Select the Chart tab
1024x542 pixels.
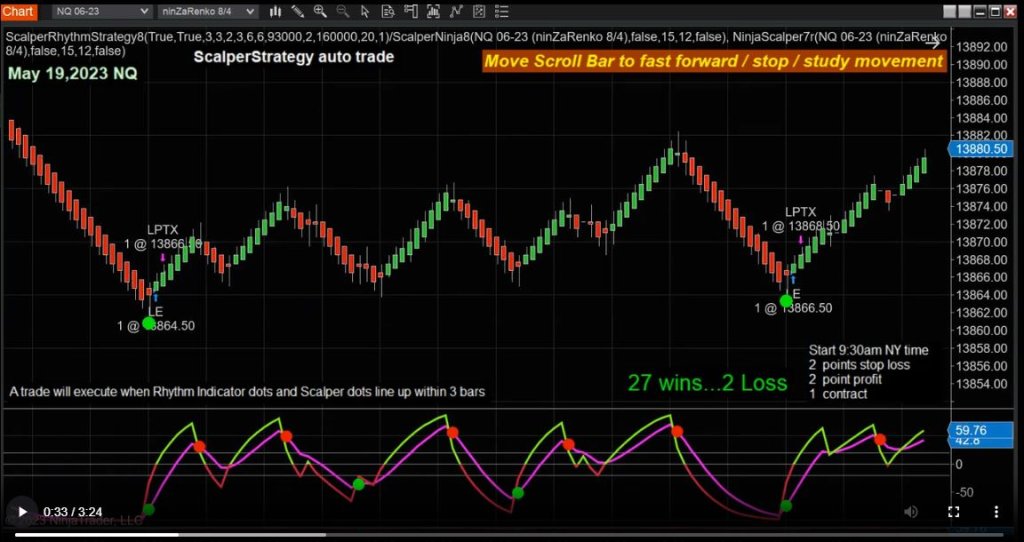(21, 11)
